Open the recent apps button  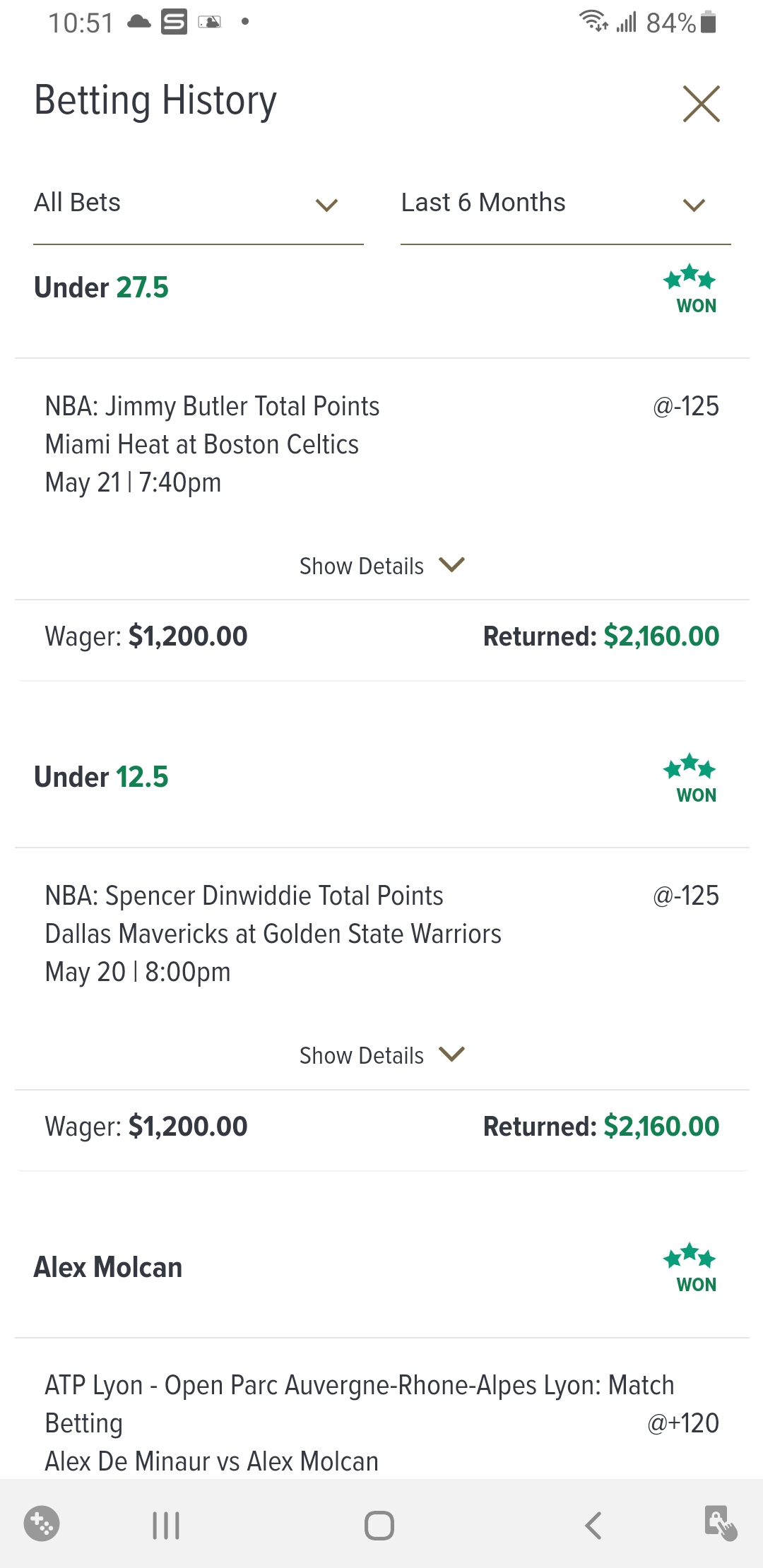(166, 1525)
